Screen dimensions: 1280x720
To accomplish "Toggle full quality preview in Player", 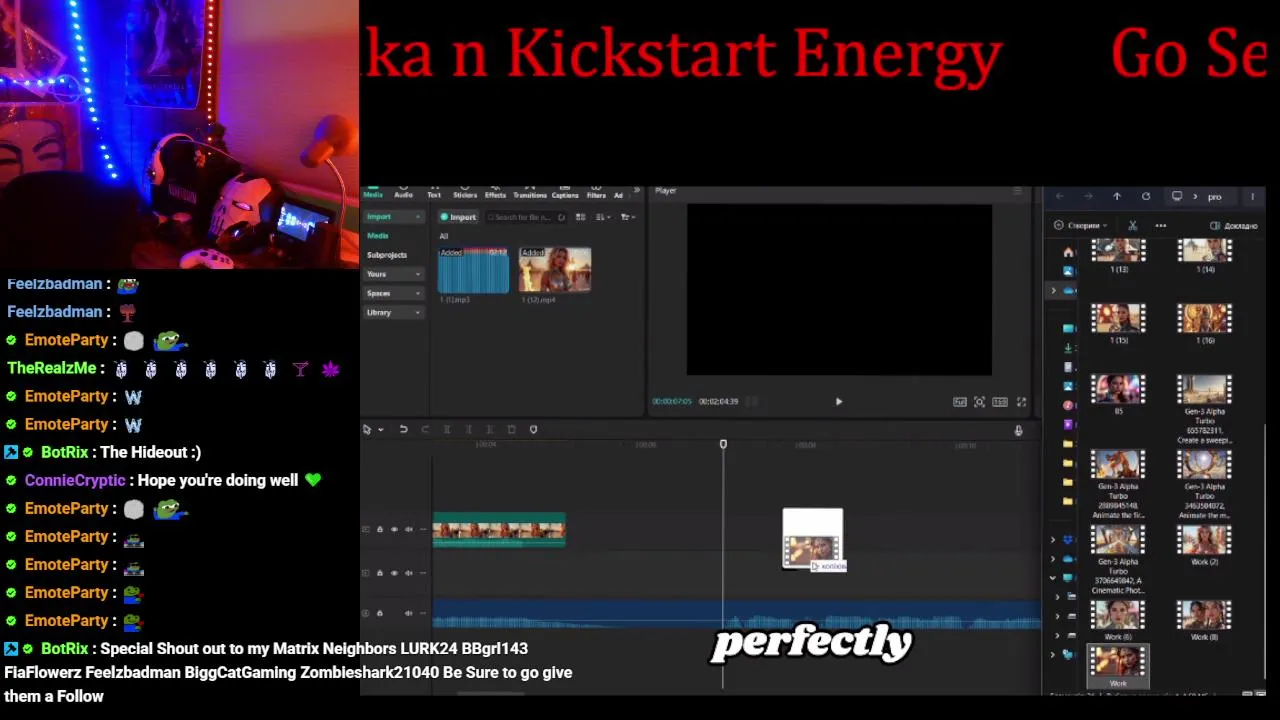I will pos(960,402).
